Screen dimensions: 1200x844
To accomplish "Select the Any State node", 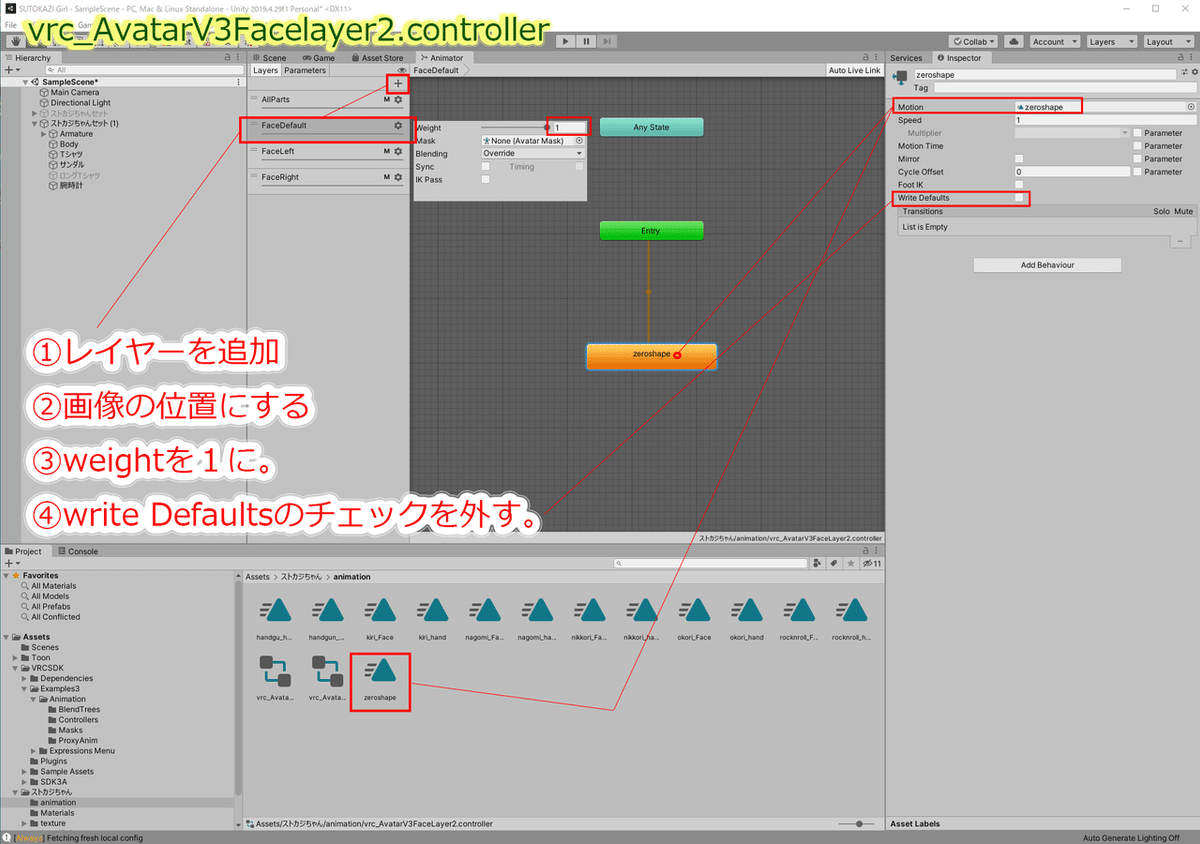I will [x=651, y=127].
